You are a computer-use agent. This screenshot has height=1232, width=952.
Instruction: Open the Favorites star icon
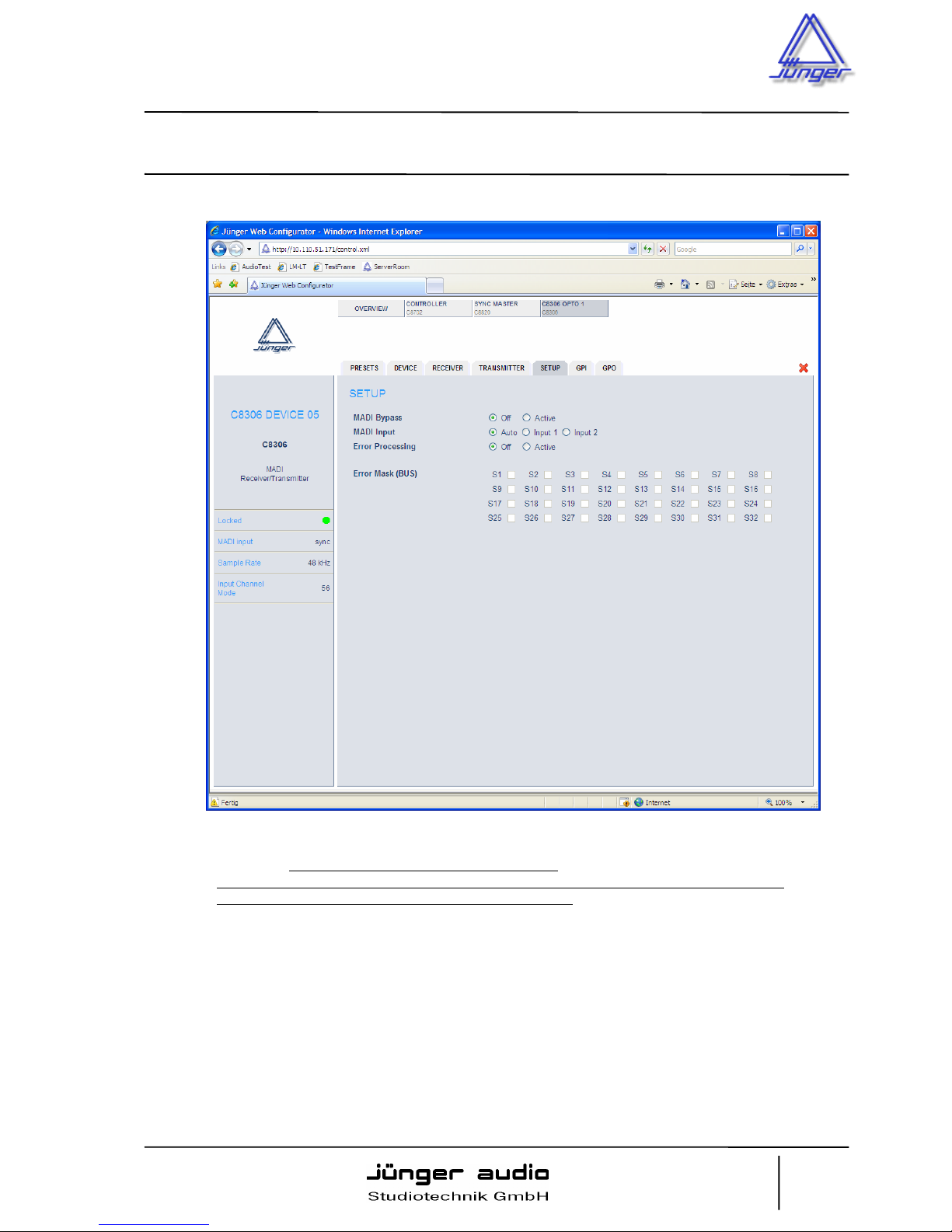tap(218, 284)
